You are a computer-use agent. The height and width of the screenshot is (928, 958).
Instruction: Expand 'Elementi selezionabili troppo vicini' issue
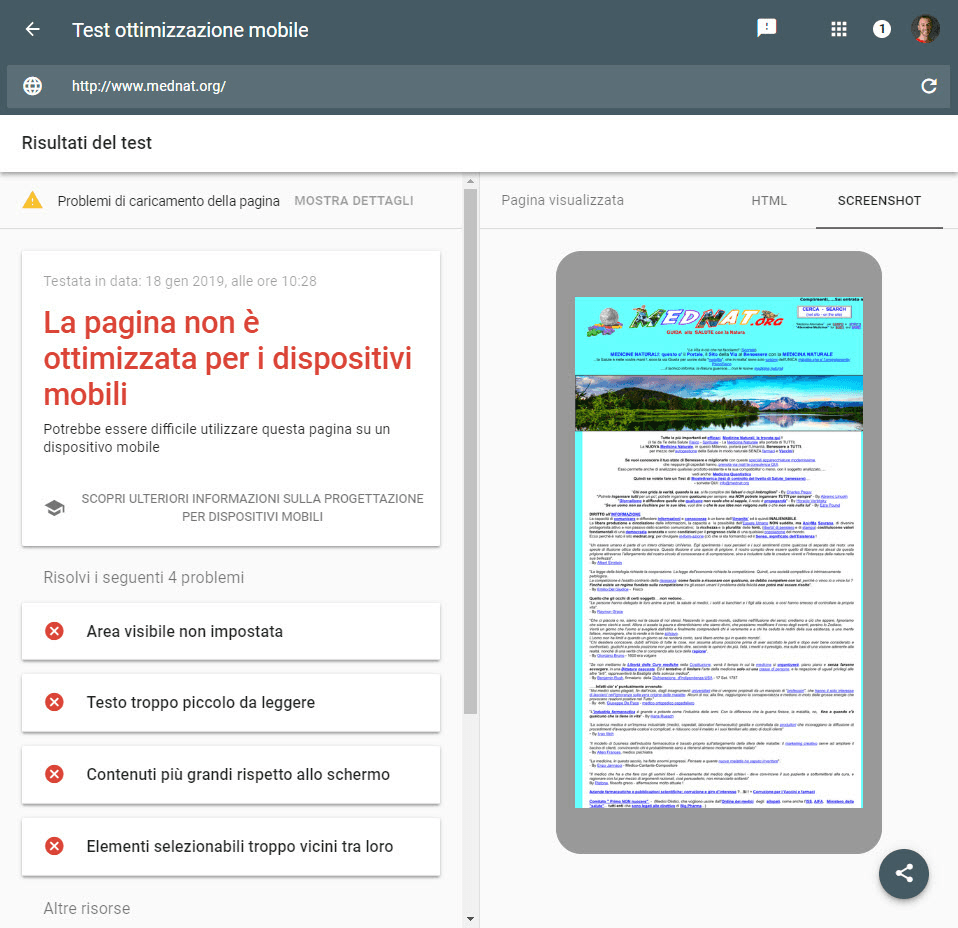tap(230, 847)
